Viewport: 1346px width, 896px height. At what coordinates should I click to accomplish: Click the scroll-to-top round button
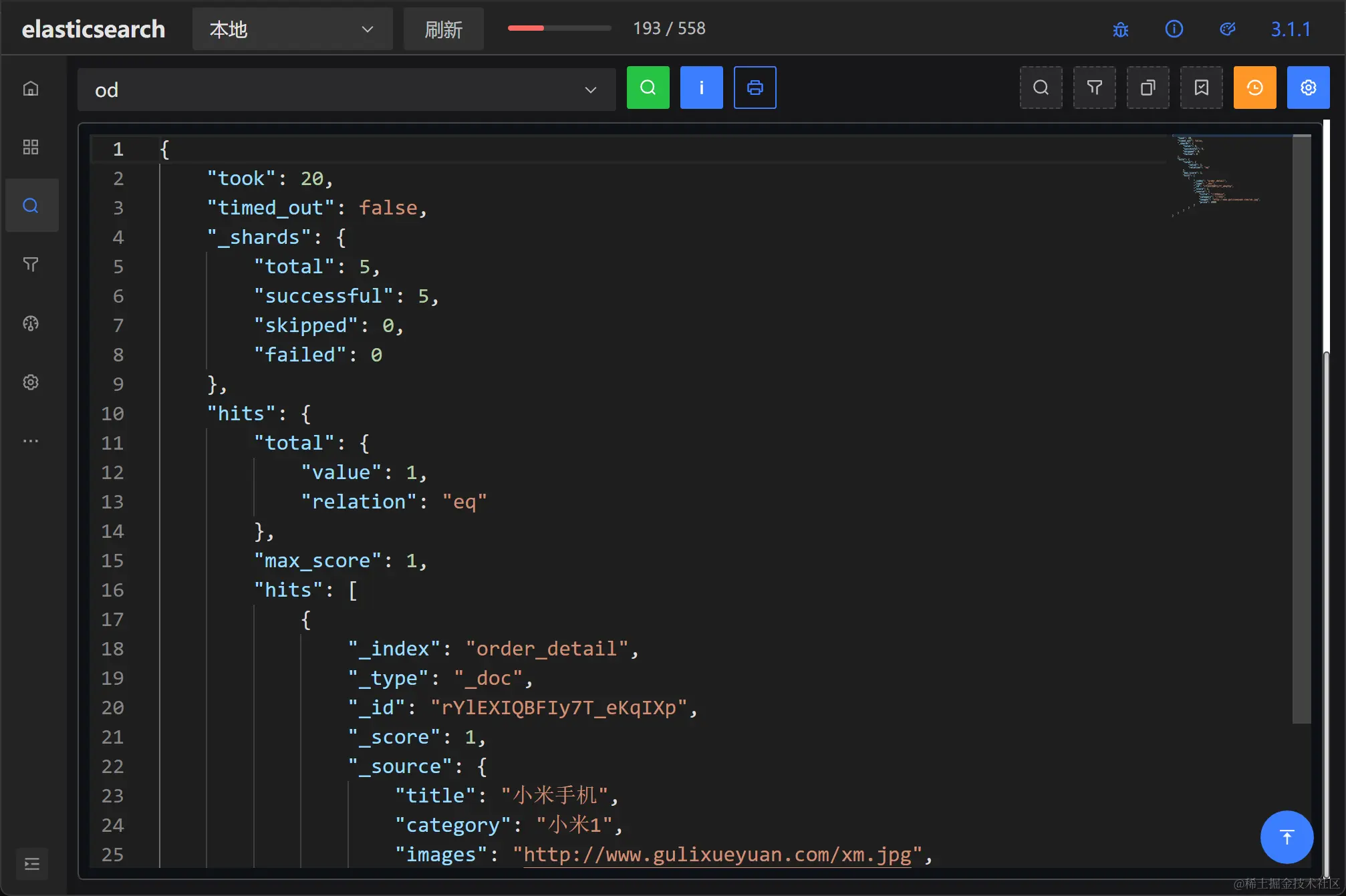point(1286,837)
